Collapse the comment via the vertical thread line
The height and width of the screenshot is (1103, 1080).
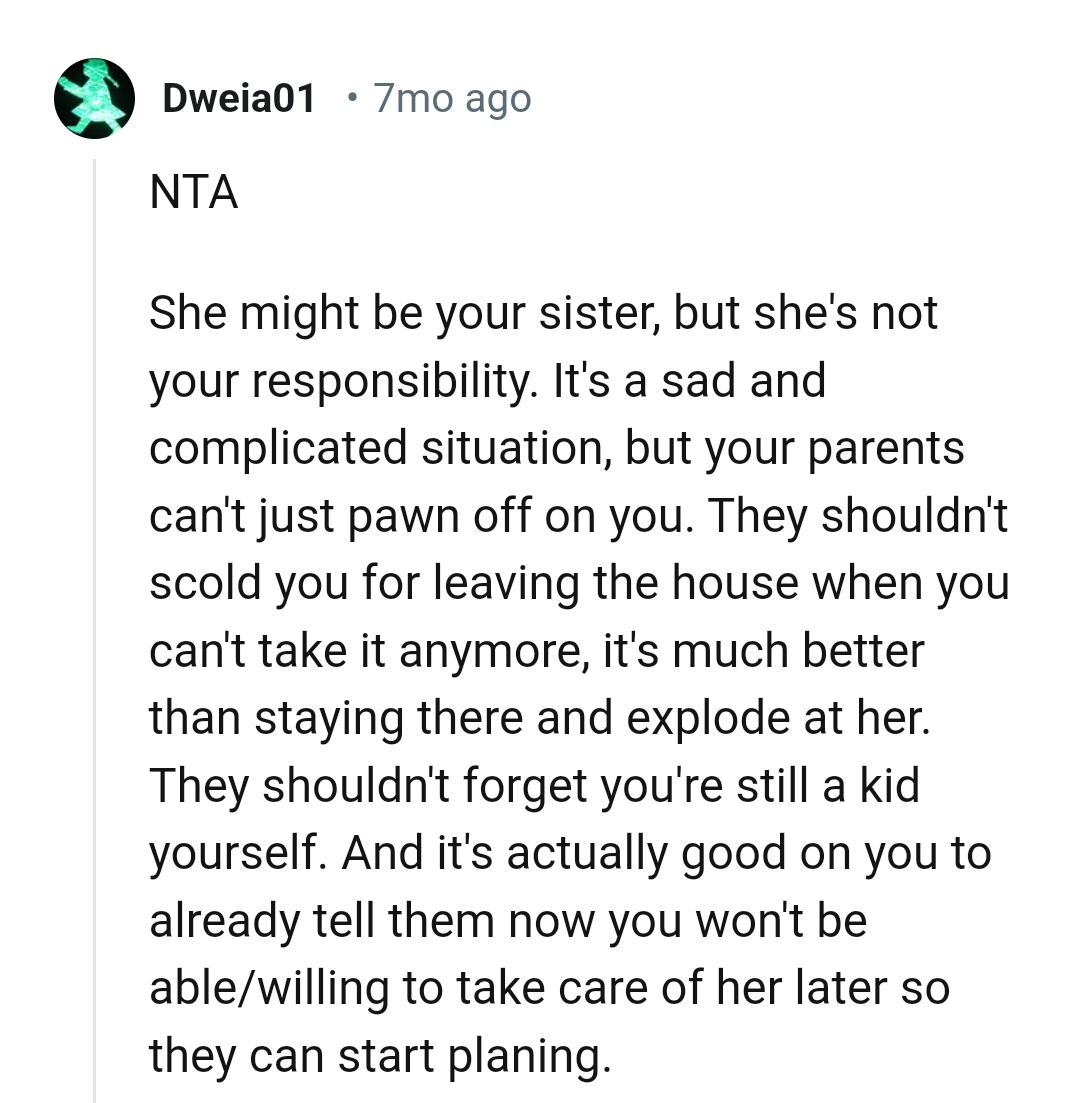(x=95, y=630)
